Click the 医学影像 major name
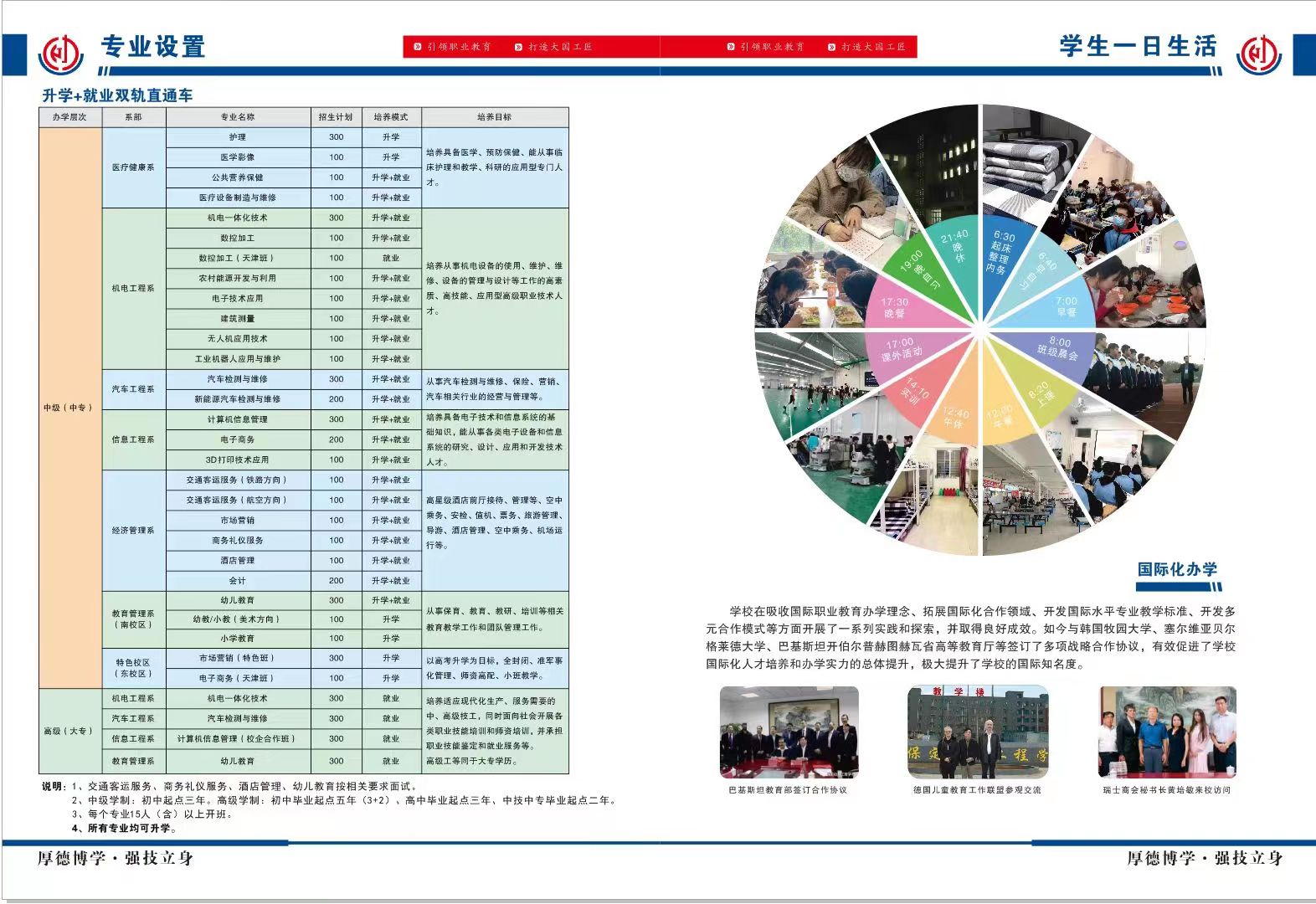 (x=238, y=157)
